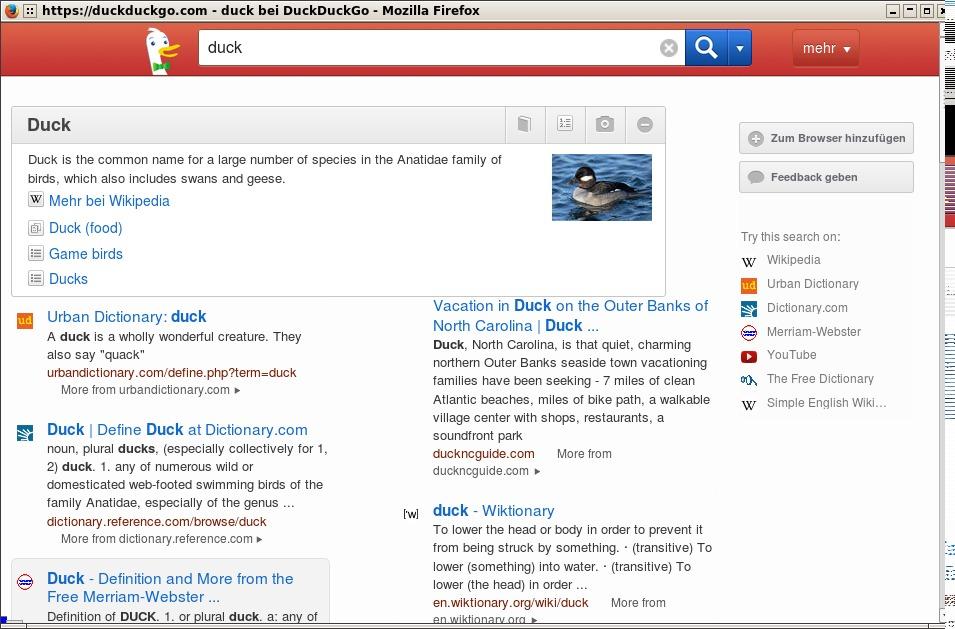Follow the Duck (food) link
Image resolution: width=955 pixels, height=629 pixels.
pyautogui.click(x=85, y=228)
